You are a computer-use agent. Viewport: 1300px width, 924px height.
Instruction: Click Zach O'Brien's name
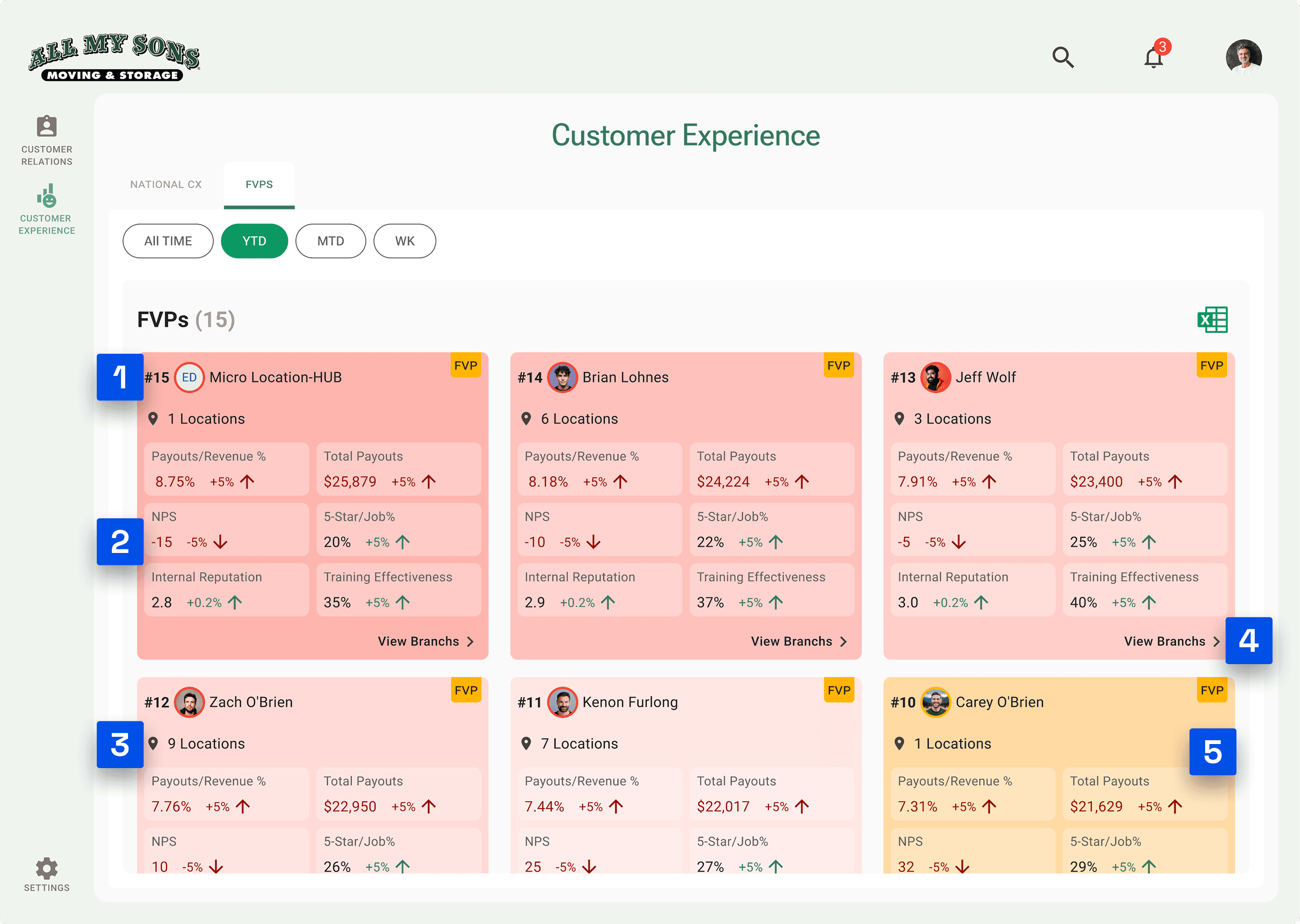250,702
